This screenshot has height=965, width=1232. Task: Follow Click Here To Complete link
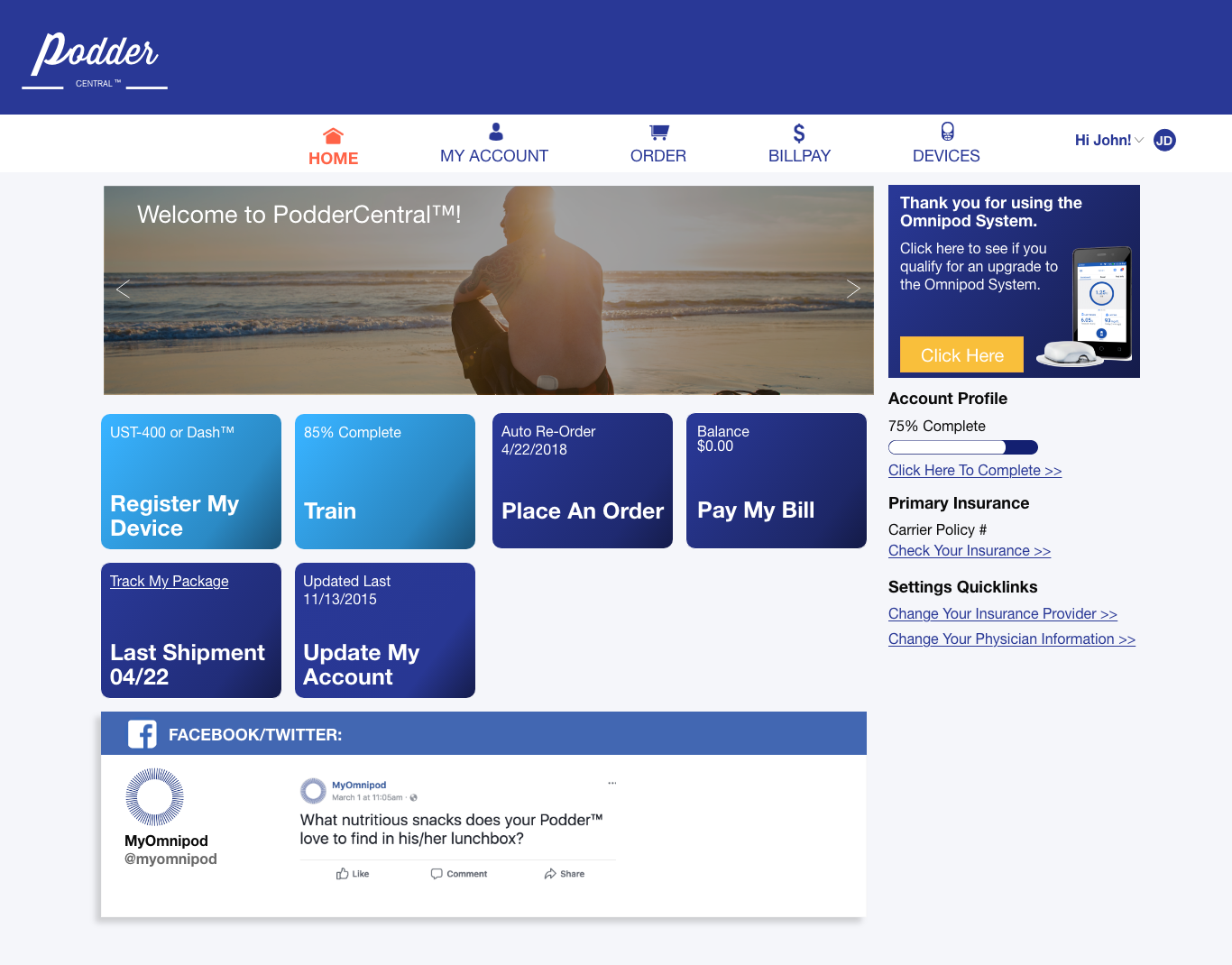coord(975,471)
